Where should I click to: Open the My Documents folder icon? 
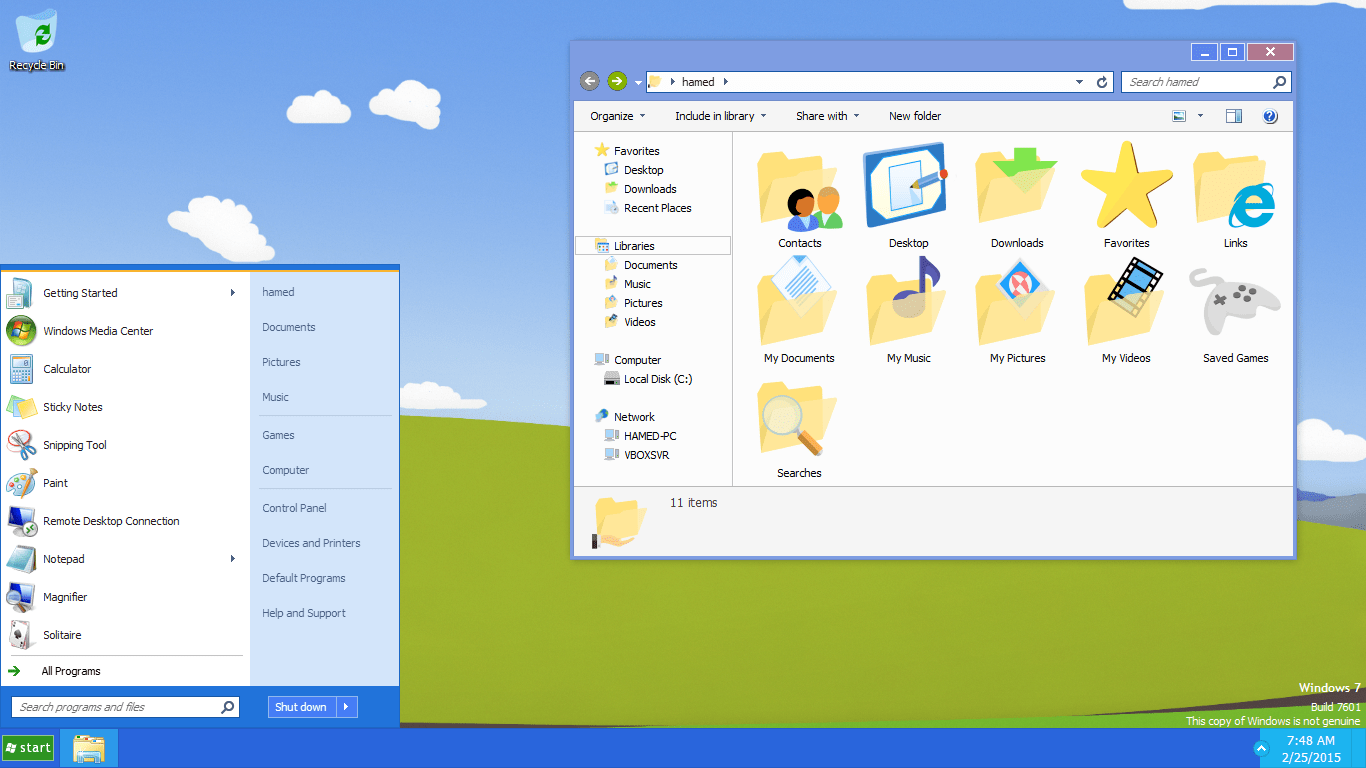(x=798, y=301)
